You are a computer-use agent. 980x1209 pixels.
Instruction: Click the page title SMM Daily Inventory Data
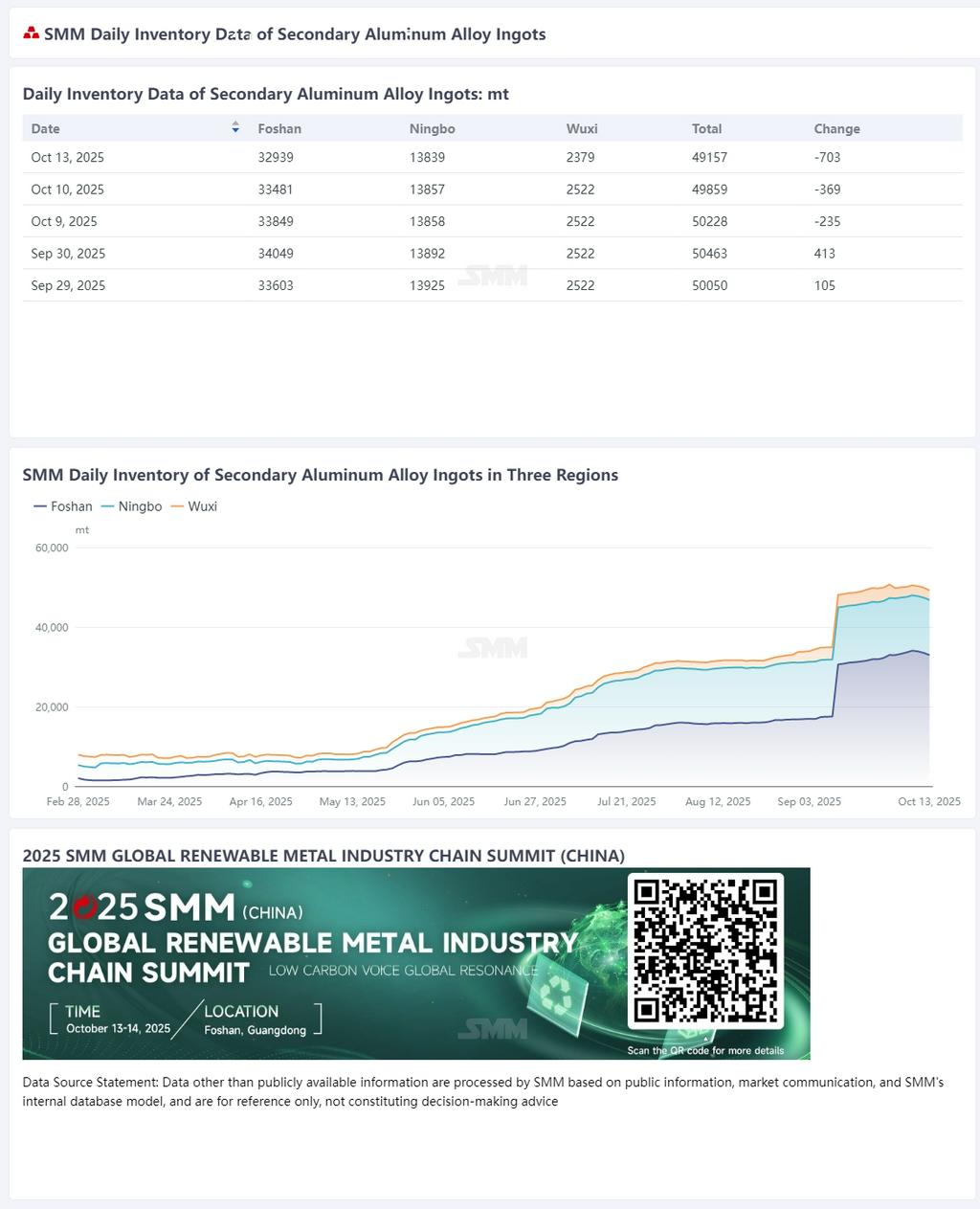click(295, 34)
